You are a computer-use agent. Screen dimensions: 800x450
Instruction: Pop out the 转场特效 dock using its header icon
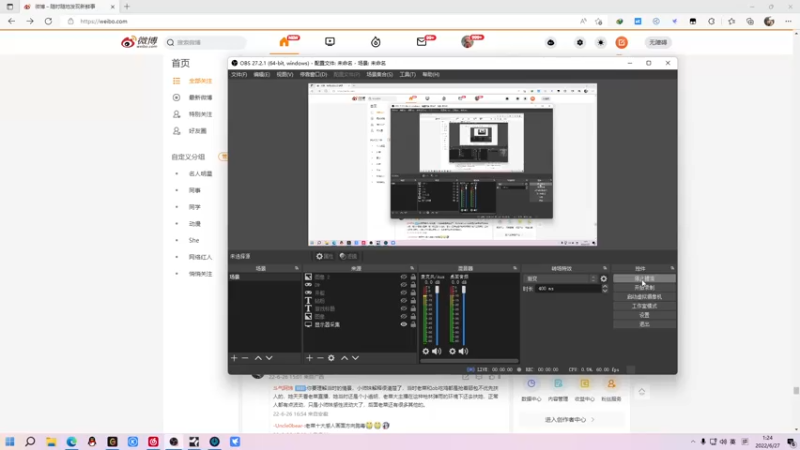tap(605, 268)
